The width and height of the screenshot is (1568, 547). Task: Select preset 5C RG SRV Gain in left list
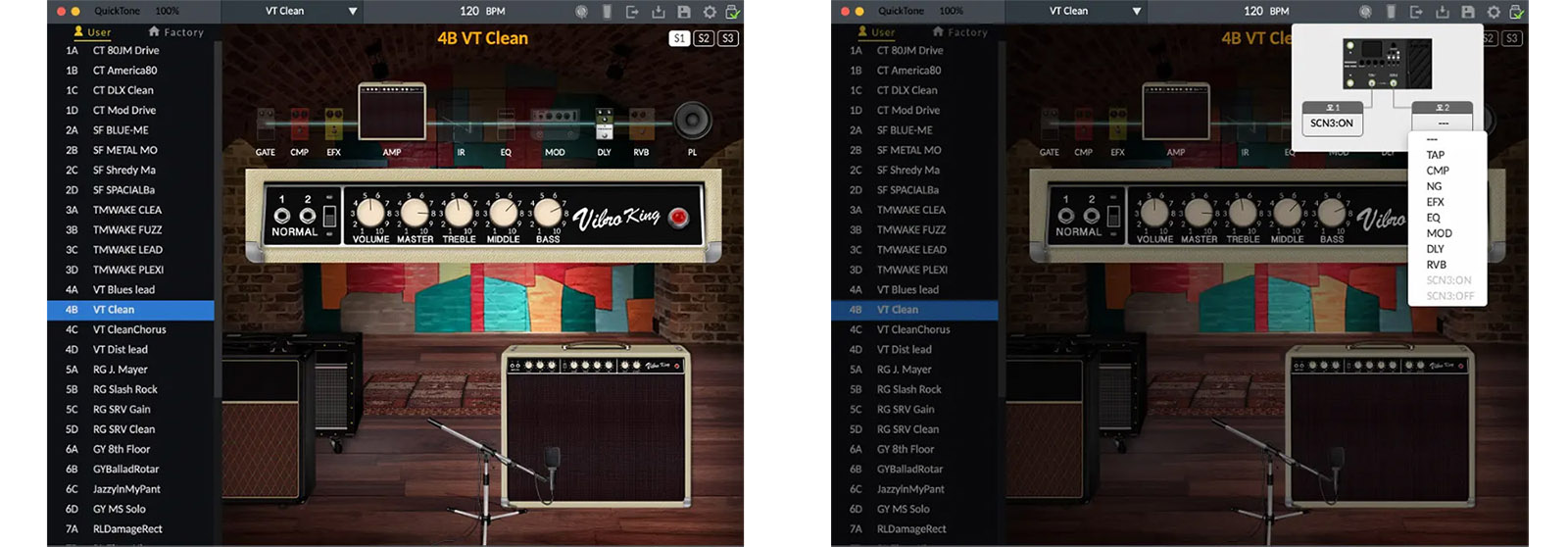[122, 410]
